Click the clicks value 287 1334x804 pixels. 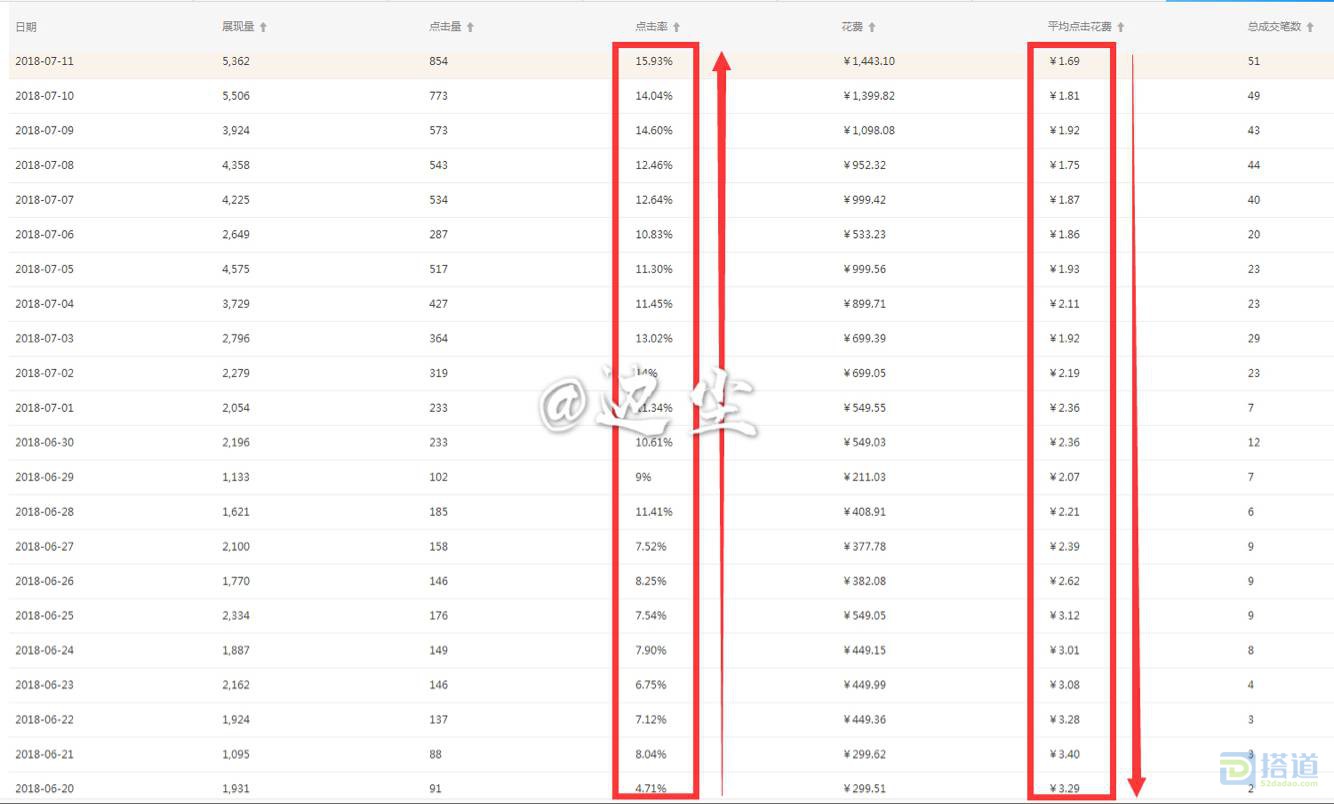point(438,235)
